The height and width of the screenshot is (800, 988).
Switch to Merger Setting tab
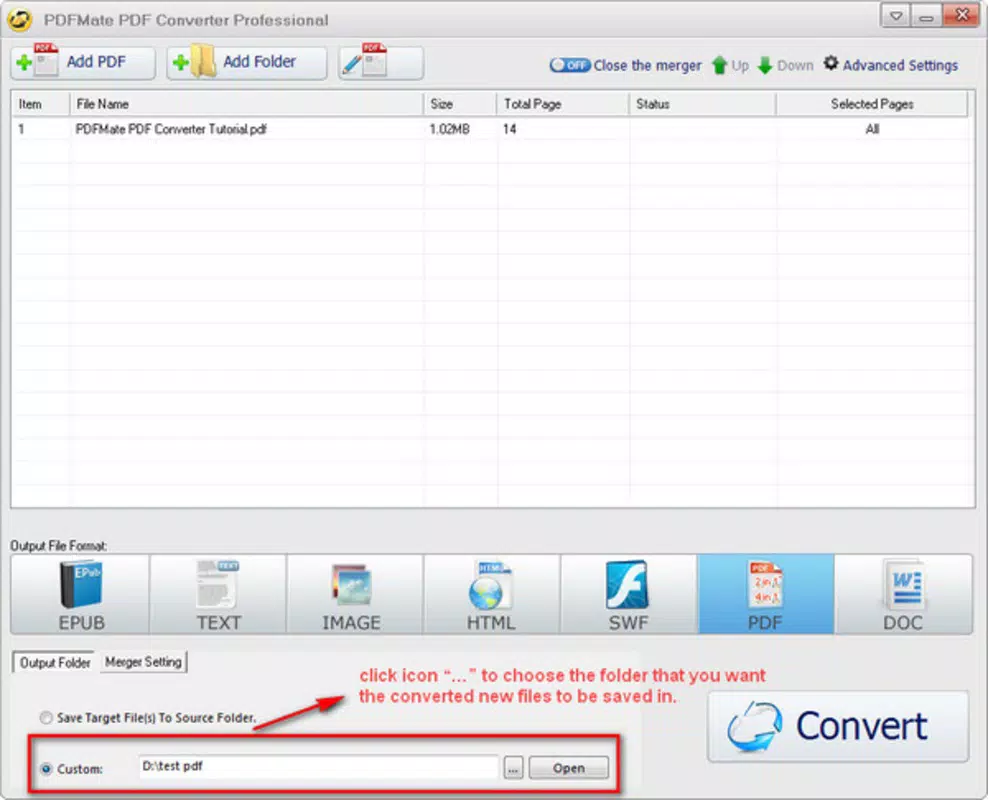(143, 662)
